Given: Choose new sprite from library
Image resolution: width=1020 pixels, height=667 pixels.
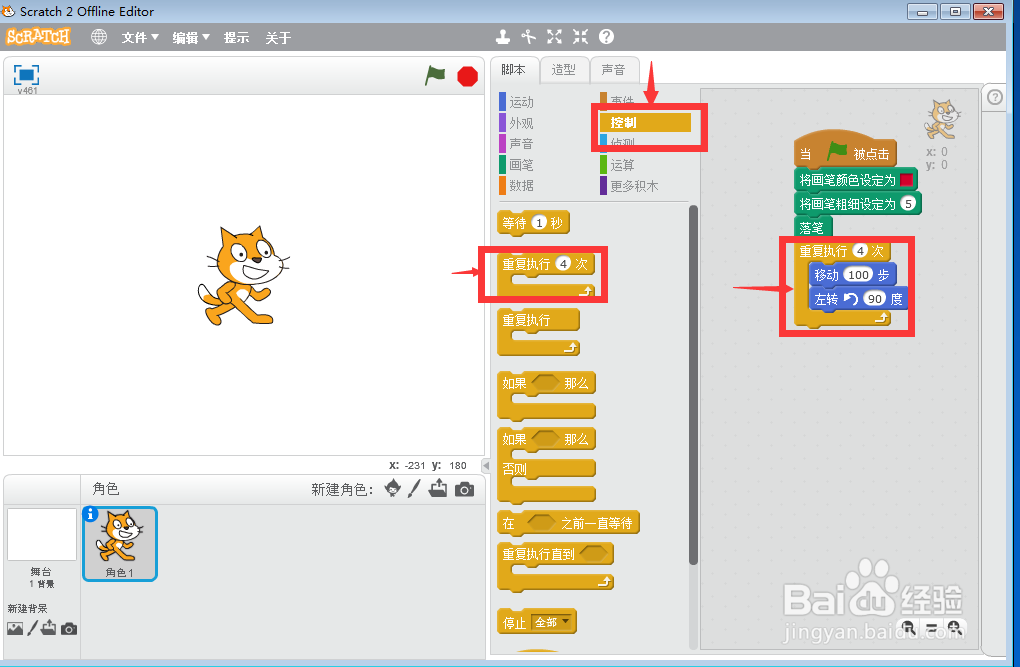Looking at the screenshot, I should 392,489.
